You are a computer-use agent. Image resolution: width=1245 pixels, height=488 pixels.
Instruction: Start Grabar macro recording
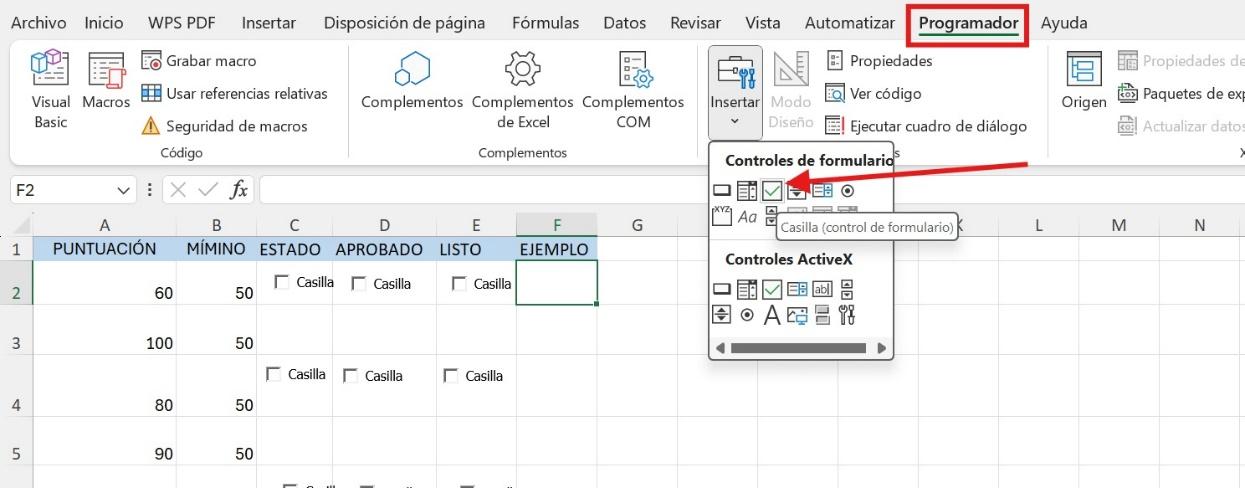tap(198, 61)
